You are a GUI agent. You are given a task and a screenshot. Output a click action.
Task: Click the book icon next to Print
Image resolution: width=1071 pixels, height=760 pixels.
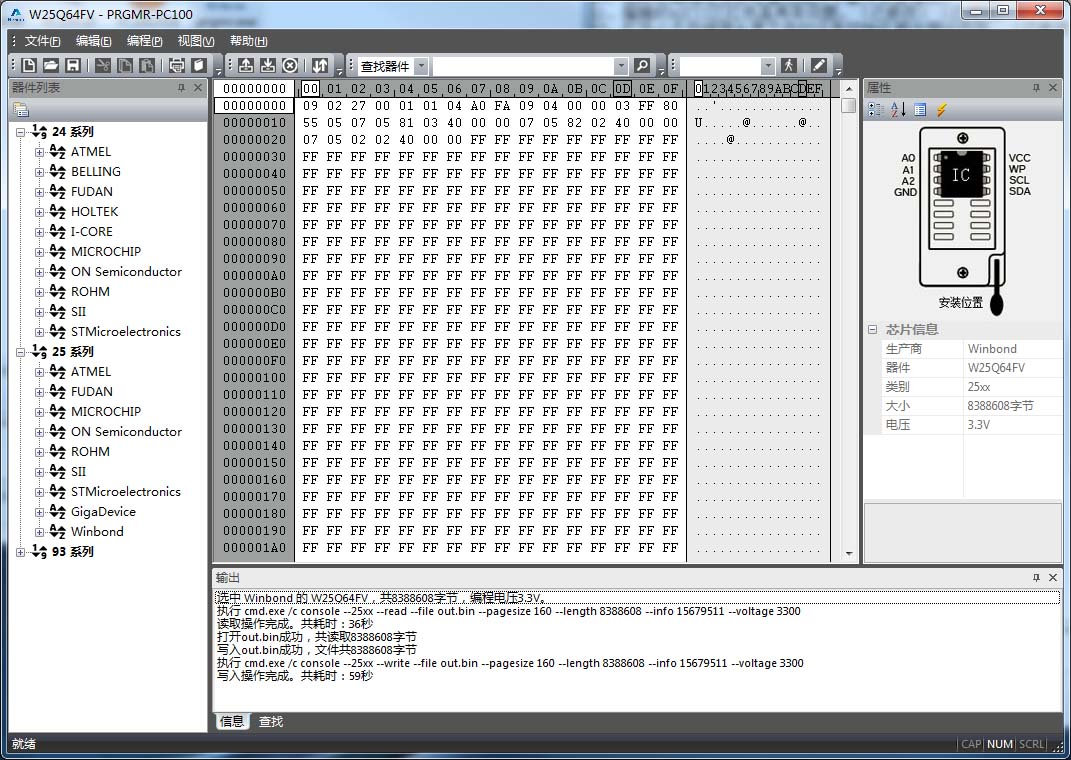199,66
